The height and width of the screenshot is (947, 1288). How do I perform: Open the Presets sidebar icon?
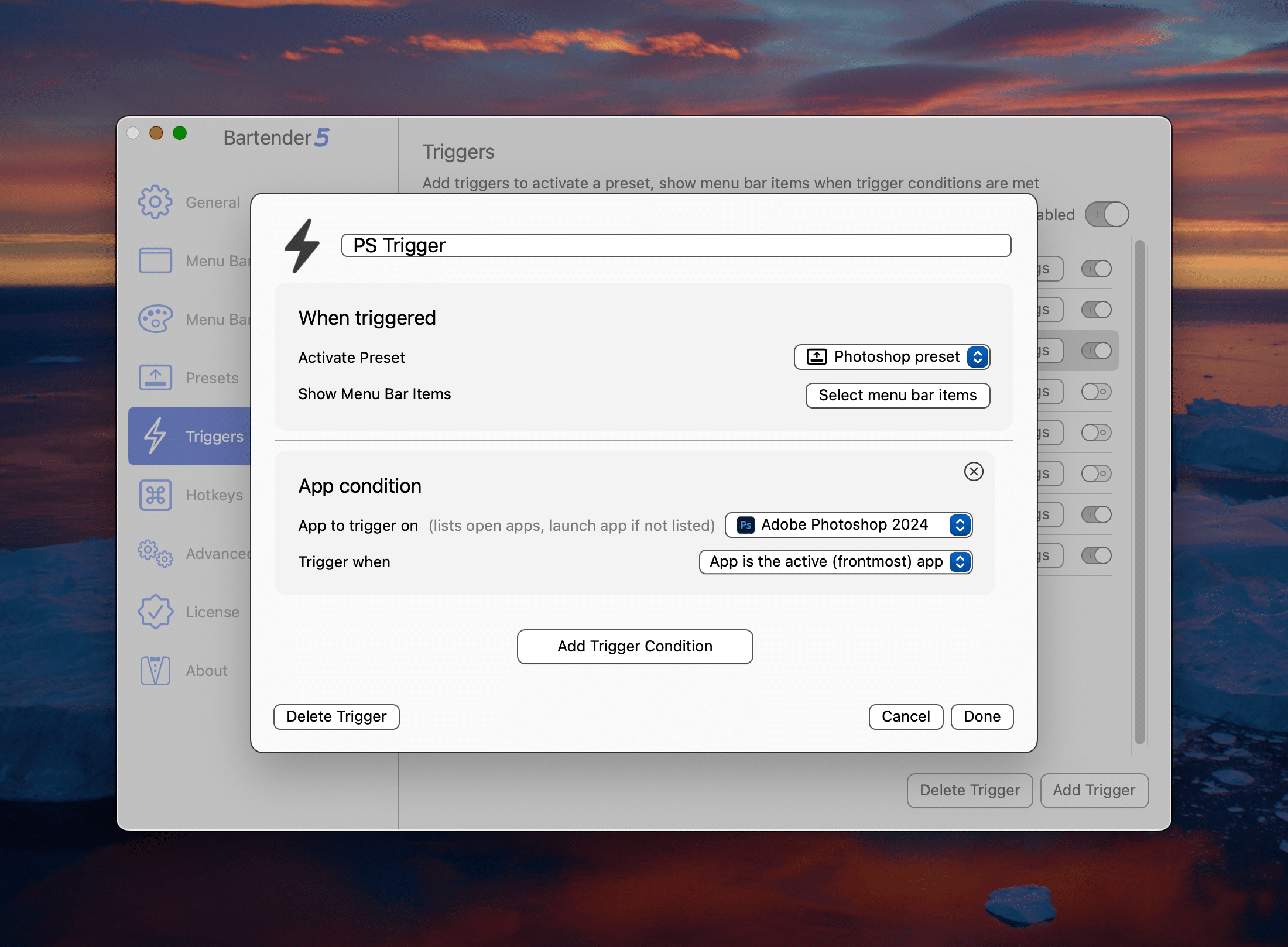coord(155,378)
